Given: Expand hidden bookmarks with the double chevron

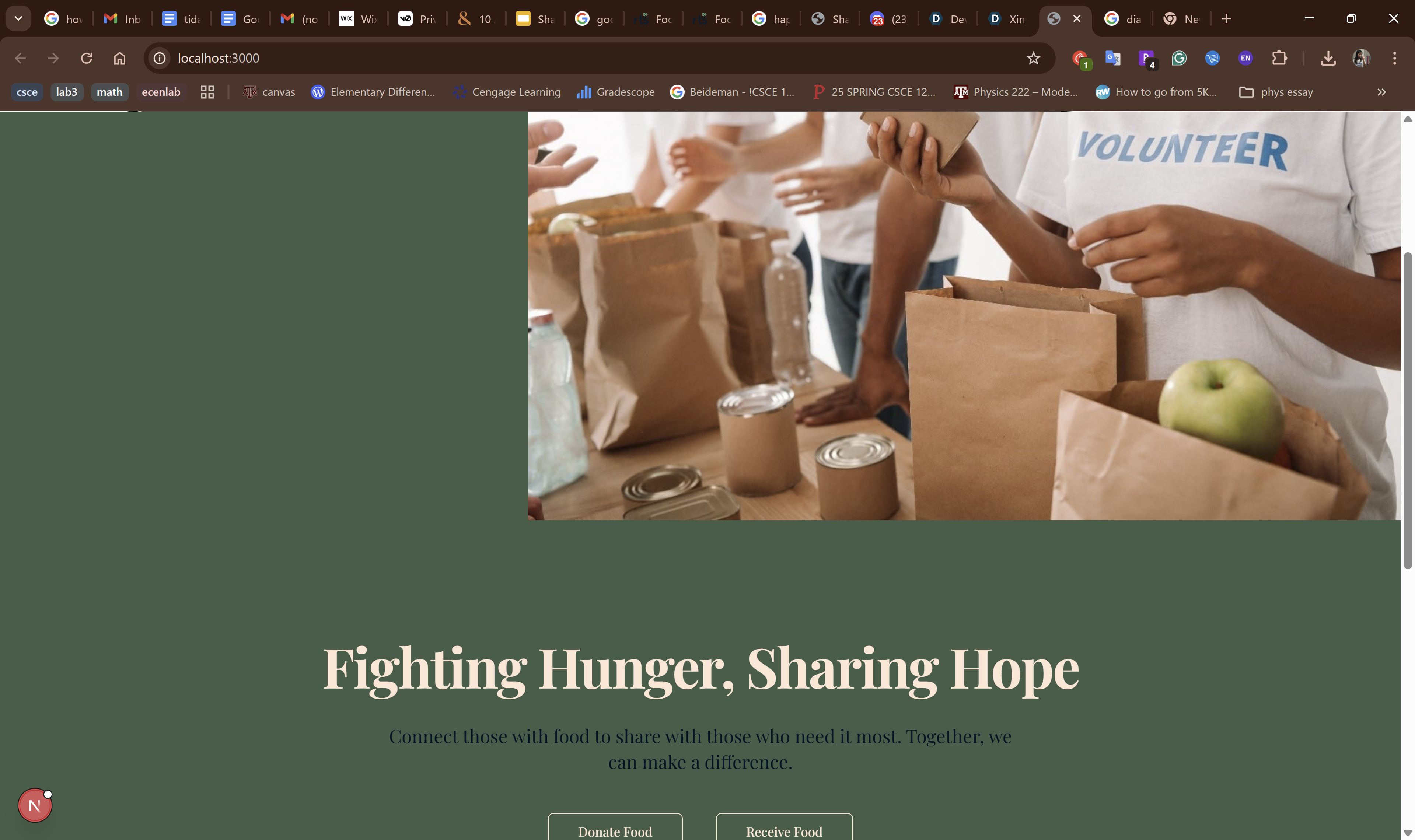Looking at the screenshot, I should click(1381, 92).
